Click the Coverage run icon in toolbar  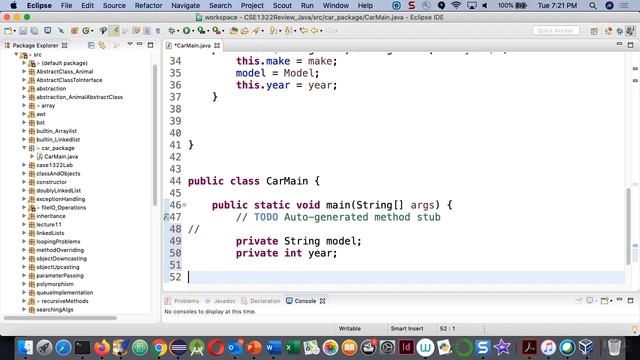point(201,31)
